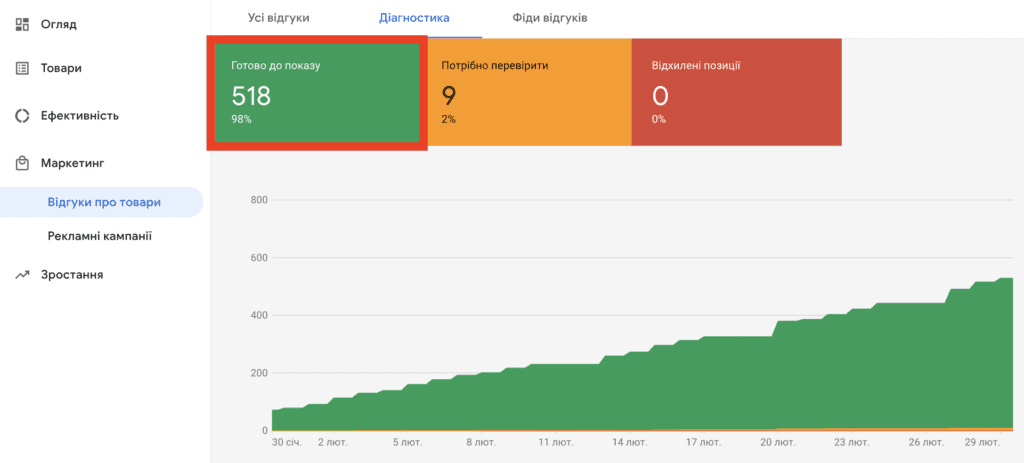This screenshot has width=1024, height=463.
Task: Switch to the Усі відгуки tab
Action: (x=278, y=18)
